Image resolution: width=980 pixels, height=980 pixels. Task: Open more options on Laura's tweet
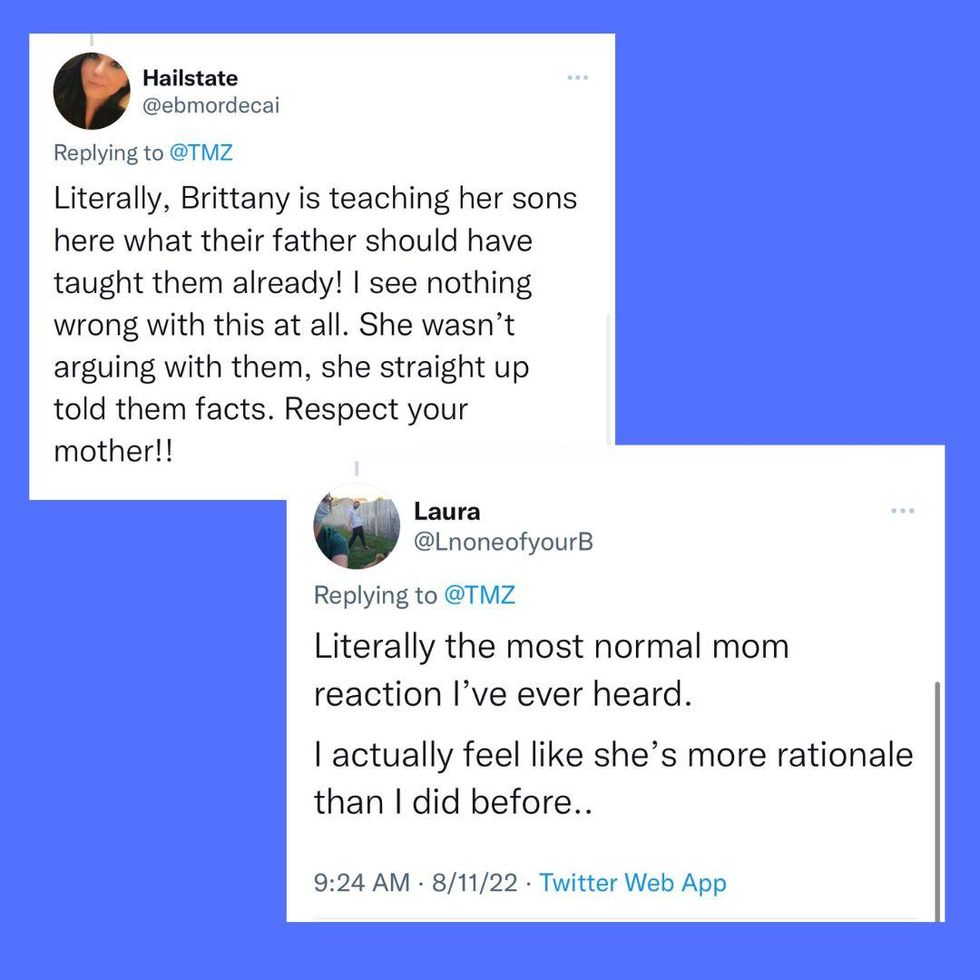point(902,512)
